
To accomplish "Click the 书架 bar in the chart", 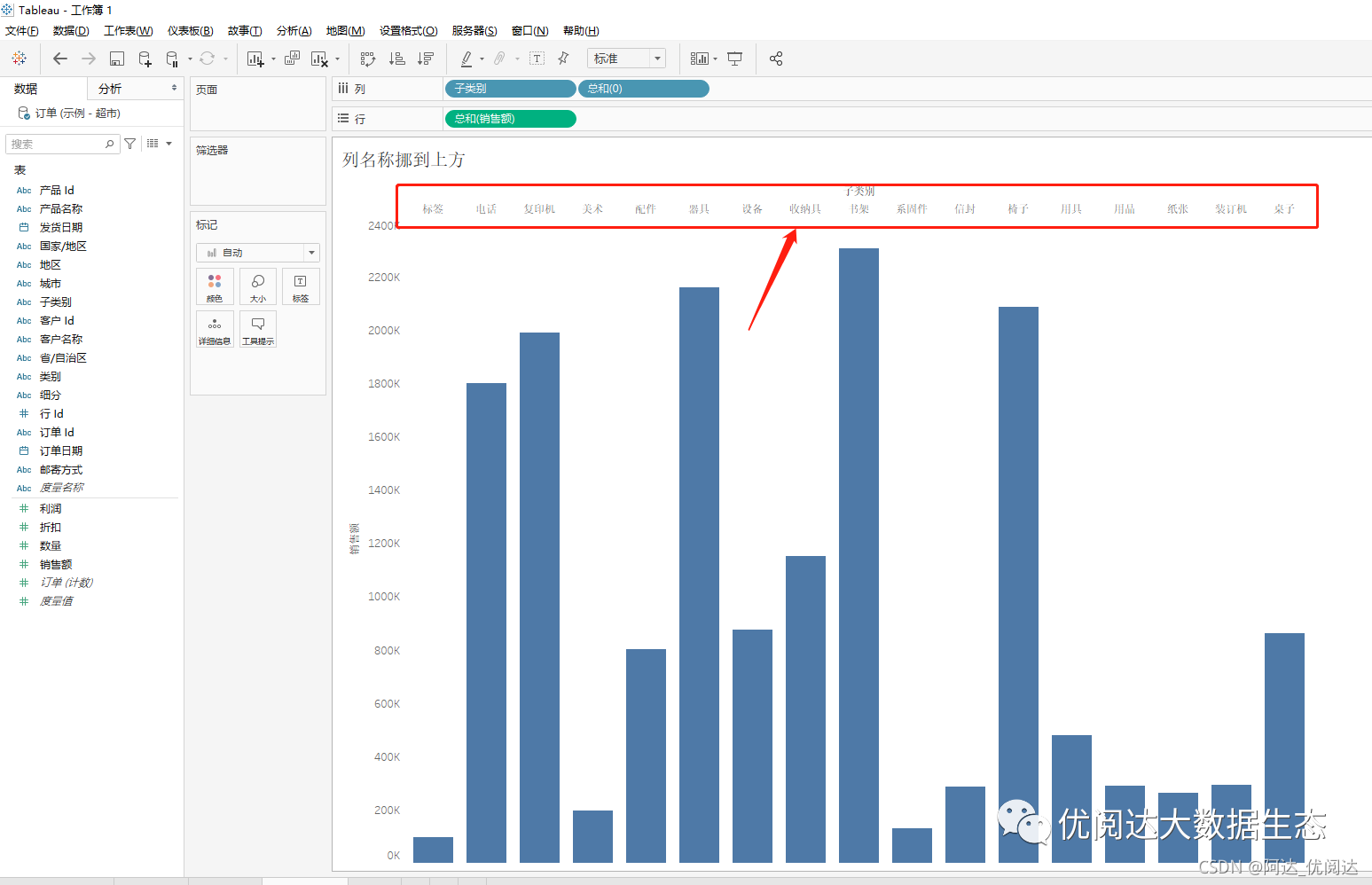I will pos(858,555).
